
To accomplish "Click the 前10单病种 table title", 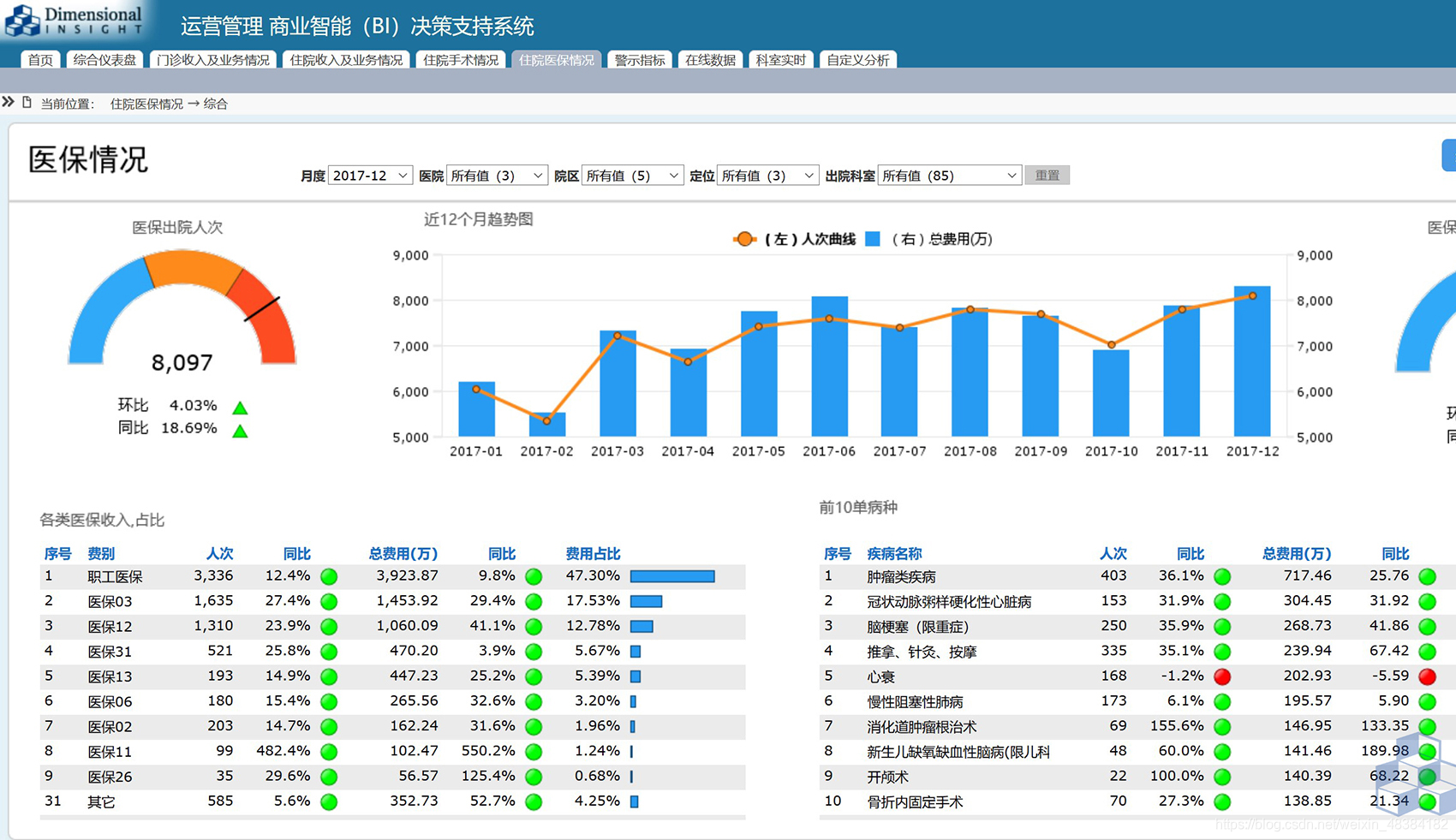I will 858,508.
